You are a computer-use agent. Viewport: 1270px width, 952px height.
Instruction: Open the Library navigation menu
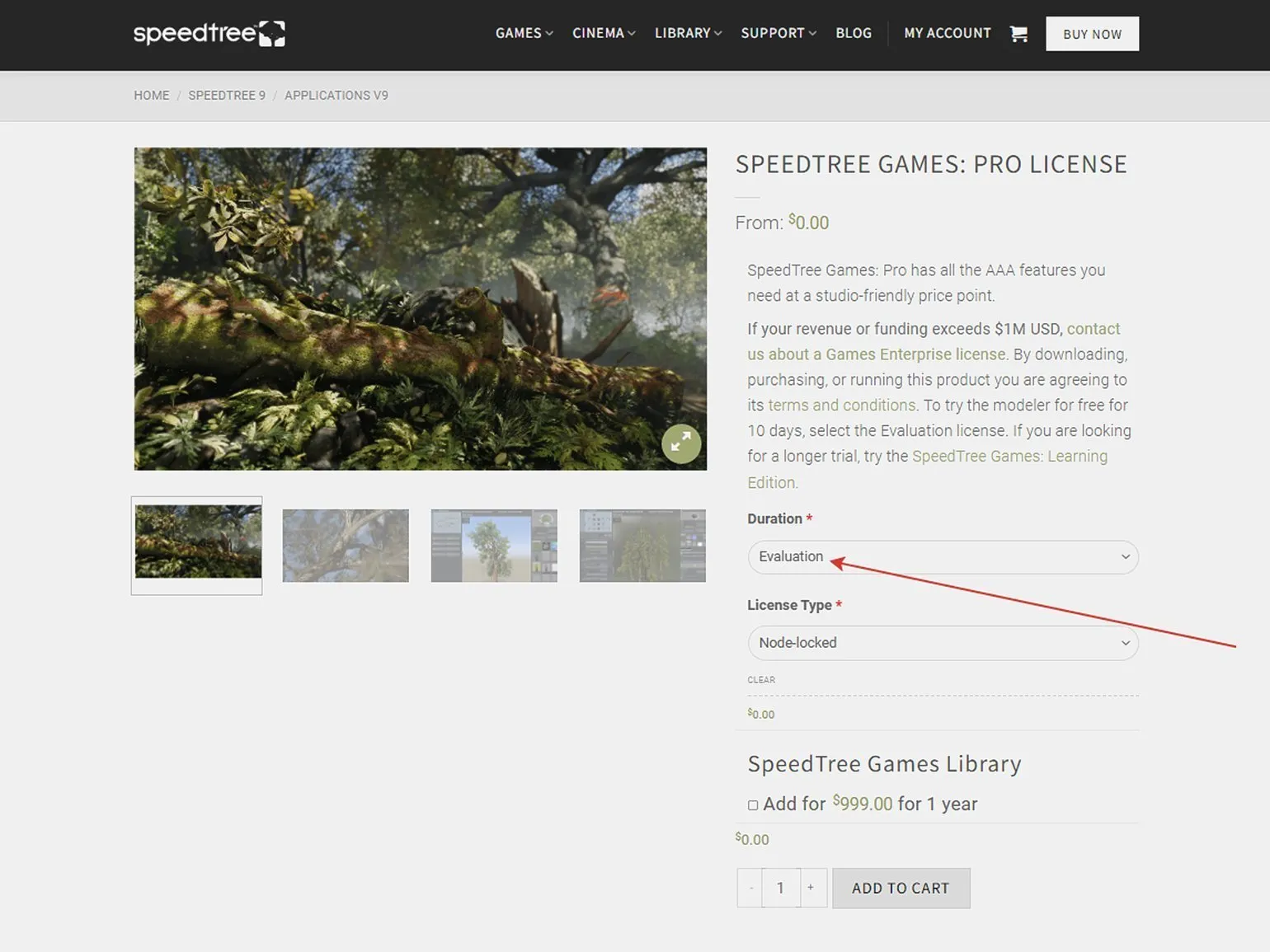[x=688, y=34]
